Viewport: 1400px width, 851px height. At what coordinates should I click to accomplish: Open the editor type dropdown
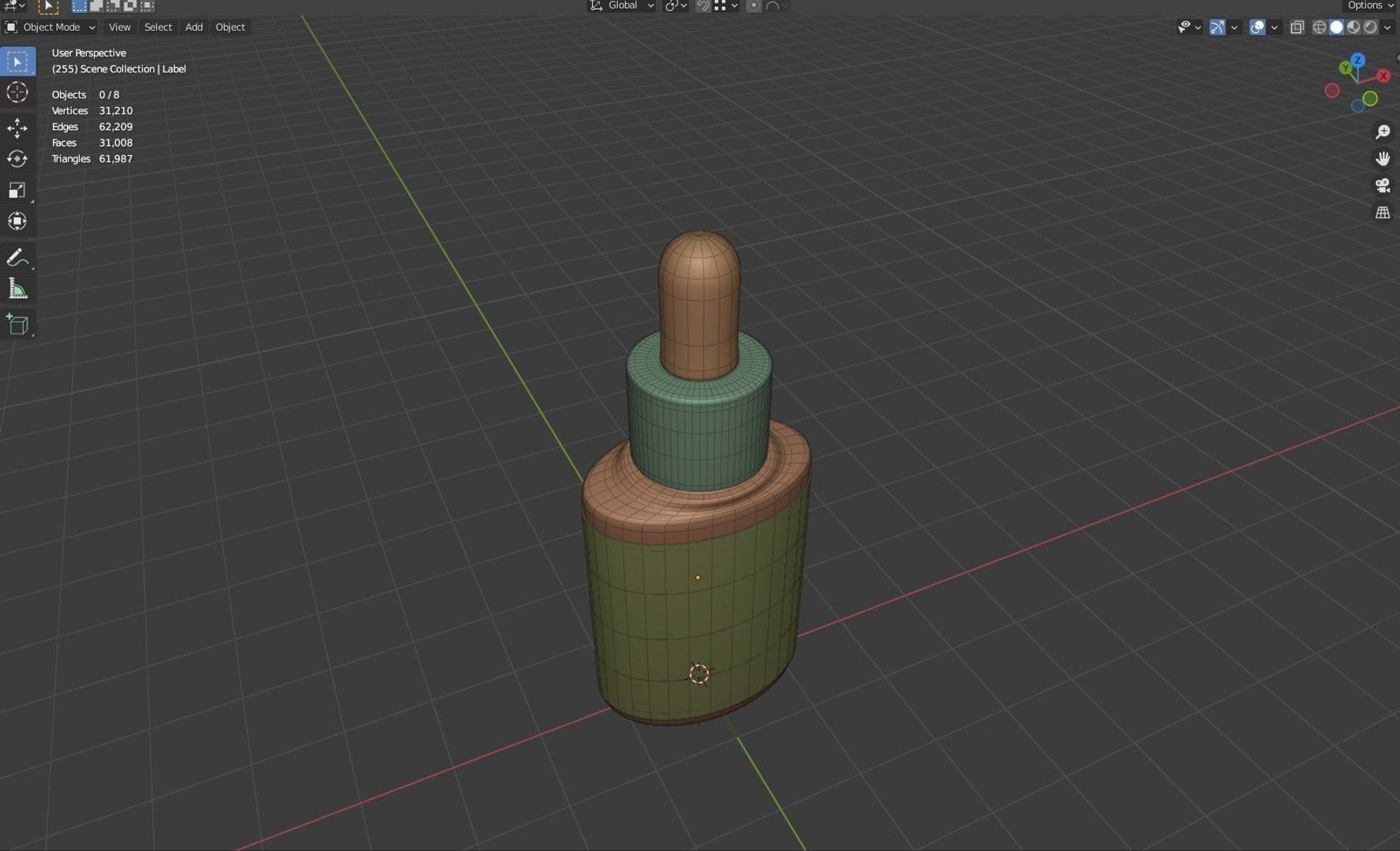coord(15,6)
